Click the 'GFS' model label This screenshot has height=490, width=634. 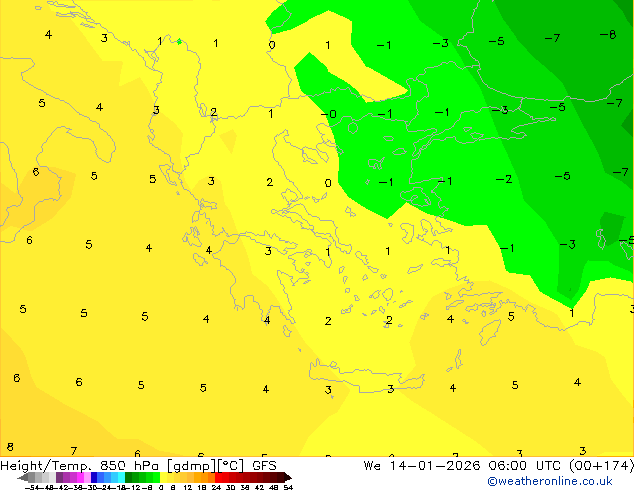(x=264, y=466)
